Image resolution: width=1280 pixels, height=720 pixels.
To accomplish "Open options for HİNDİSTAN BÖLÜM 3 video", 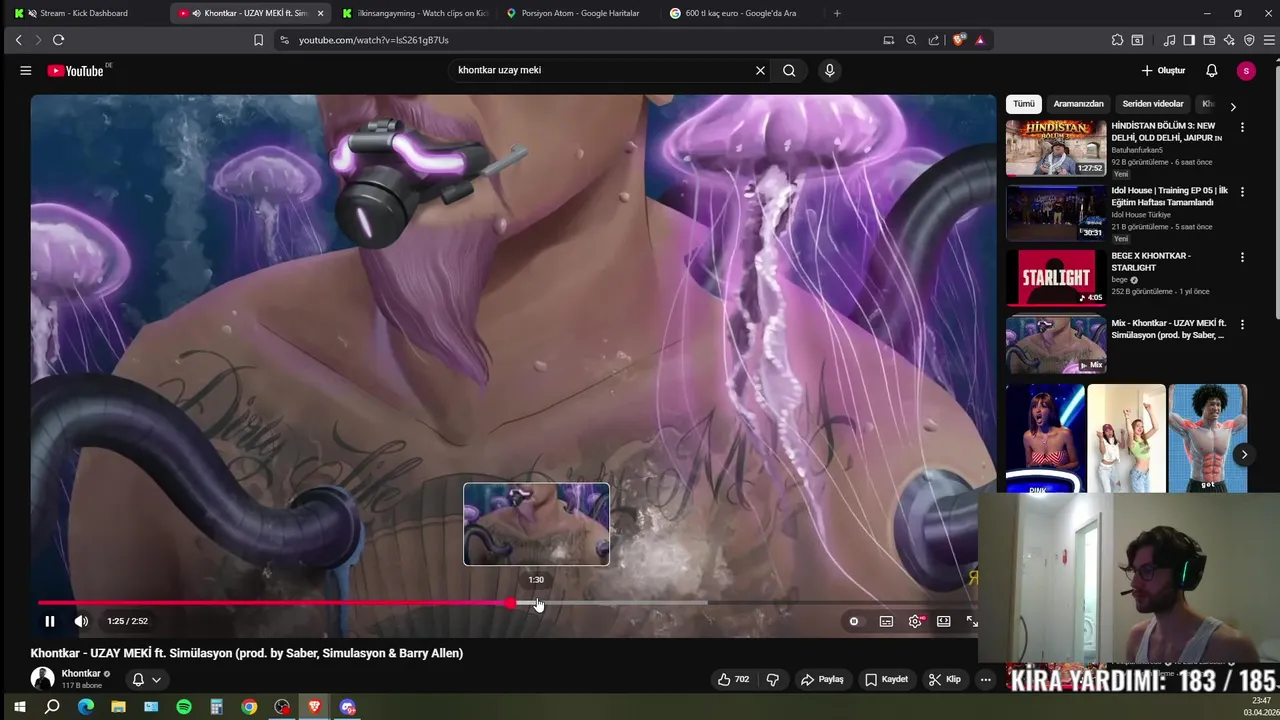I will [x=1242, y=127].
